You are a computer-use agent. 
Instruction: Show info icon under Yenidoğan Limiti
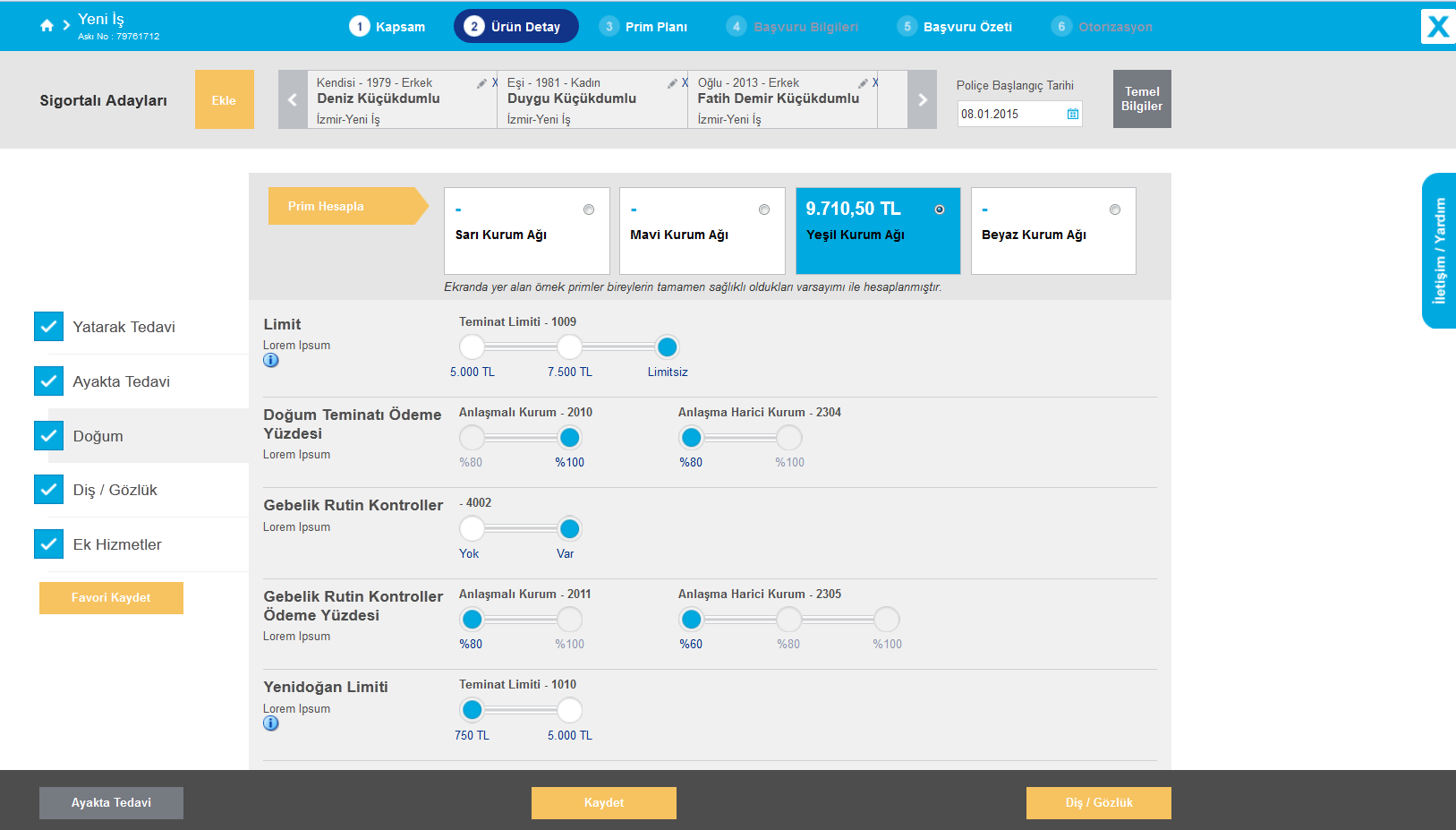[x=271, y=723]
